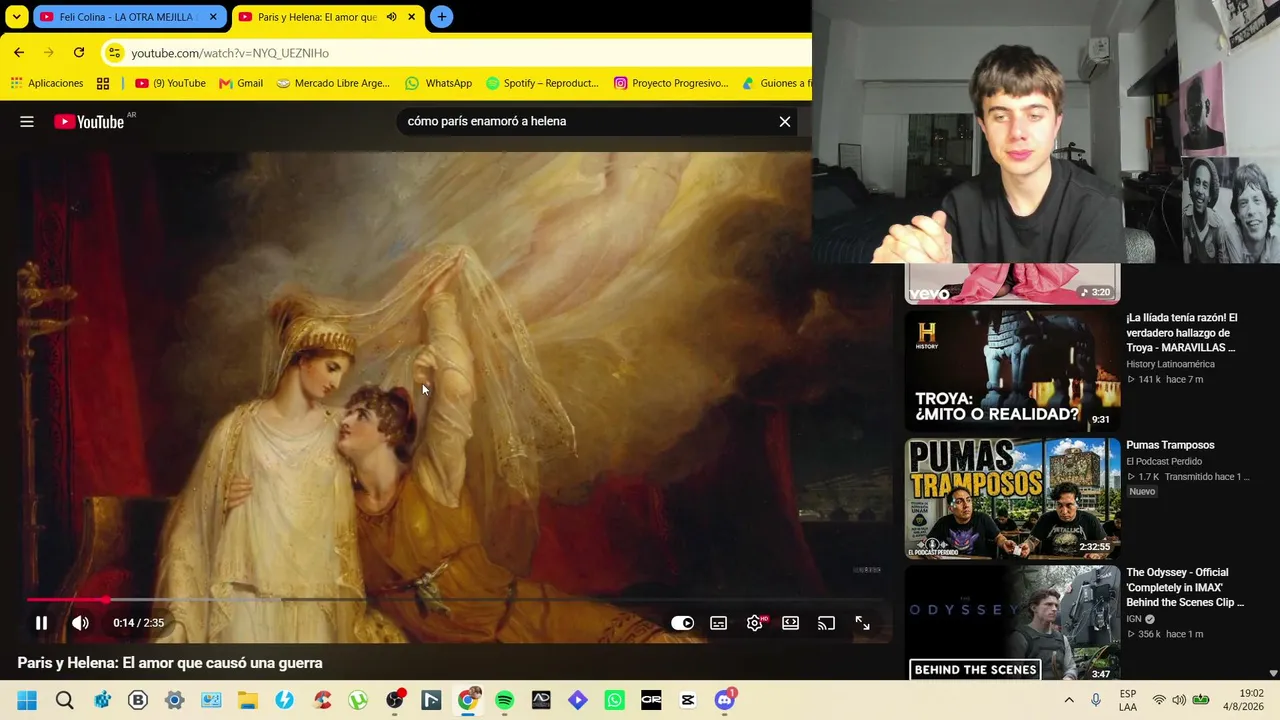View site information for youtube.com
The width and height of the screenshot is (1280, 720).
tap(115, 52)
